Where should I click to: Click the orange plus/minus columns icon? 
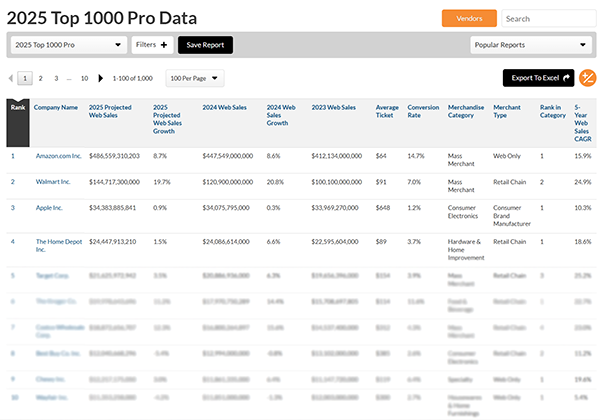587,78
